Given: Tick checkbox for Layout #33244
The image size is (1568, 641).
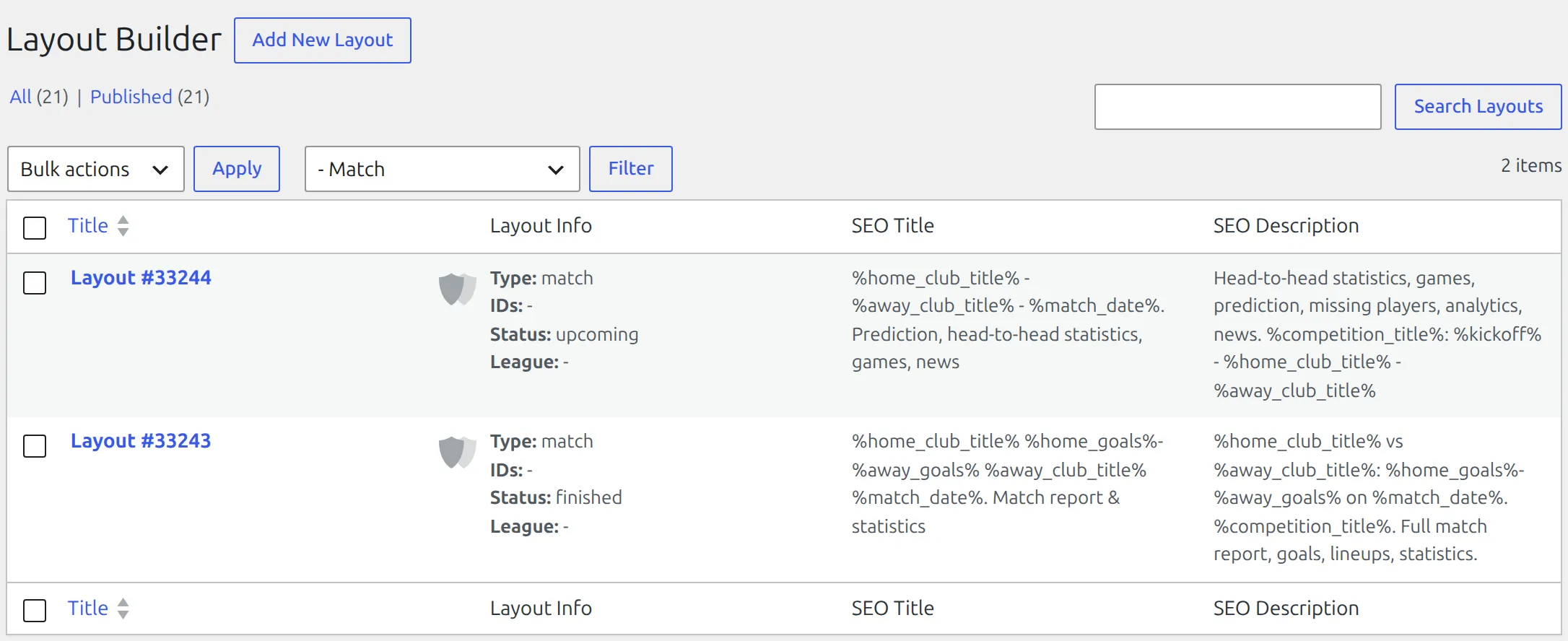Looking at the screenshot, I should pos(35,282).
